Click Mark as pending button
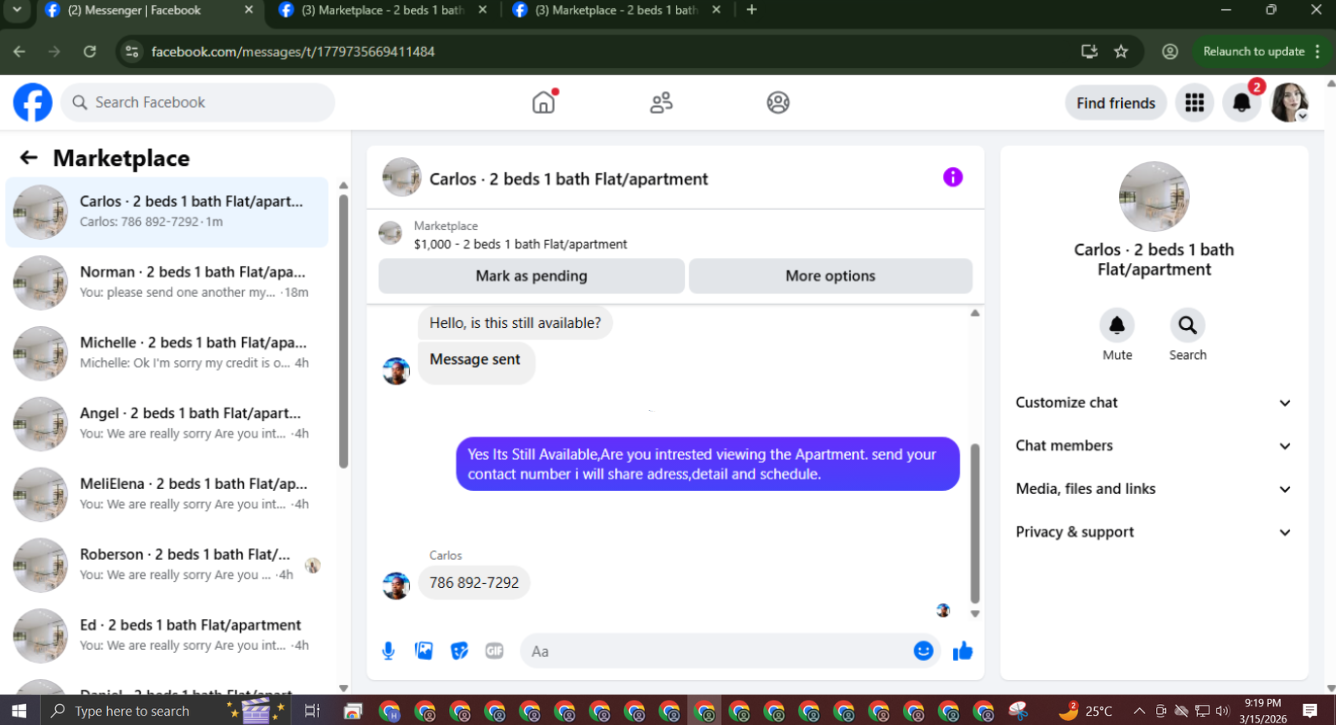The width and height of the screenshot is (1336, 725). (532, 276)
